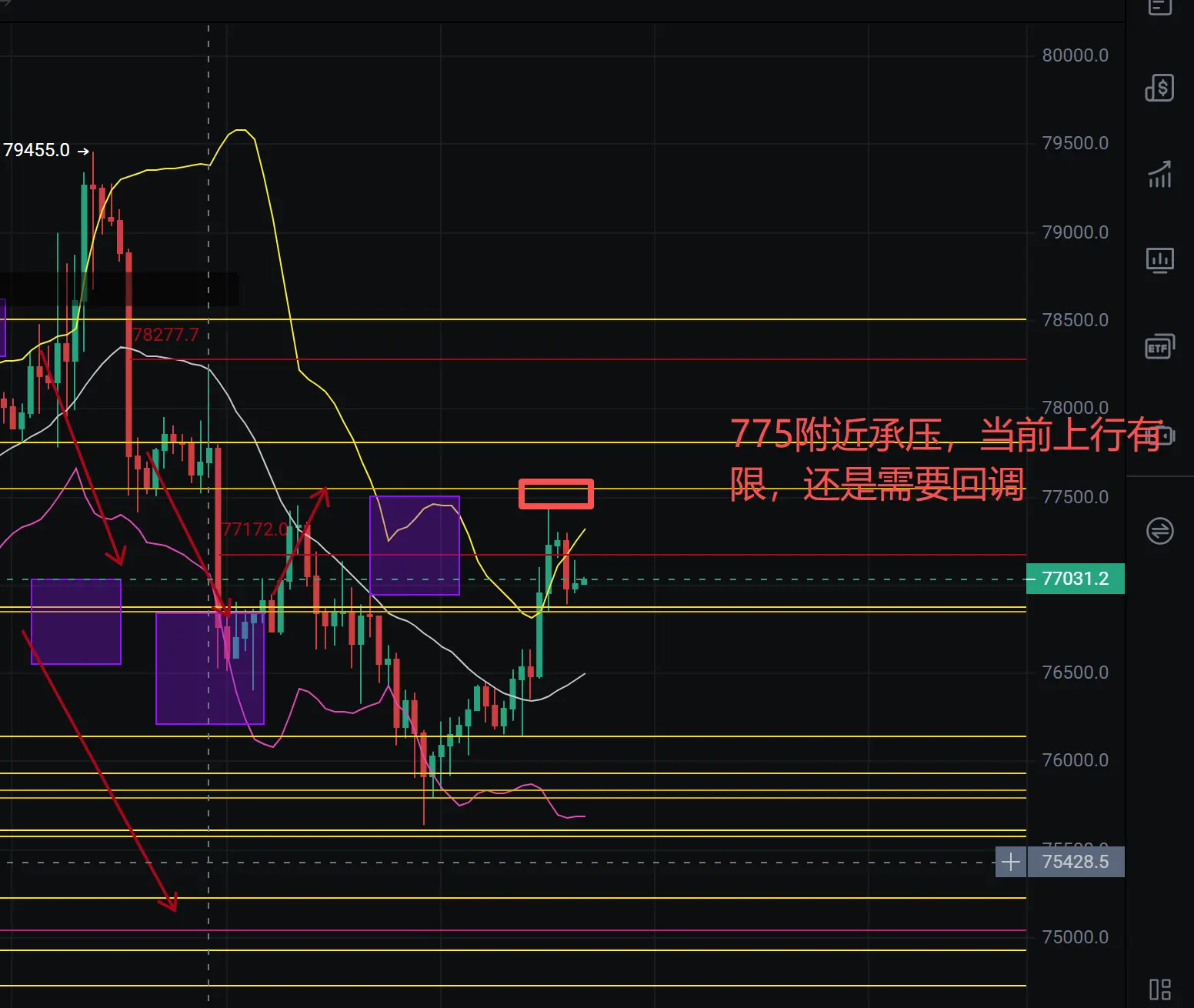Click the circular swap arrows icon
The width and height of the screenshot is (1194, 1008).
(1159, 530)
